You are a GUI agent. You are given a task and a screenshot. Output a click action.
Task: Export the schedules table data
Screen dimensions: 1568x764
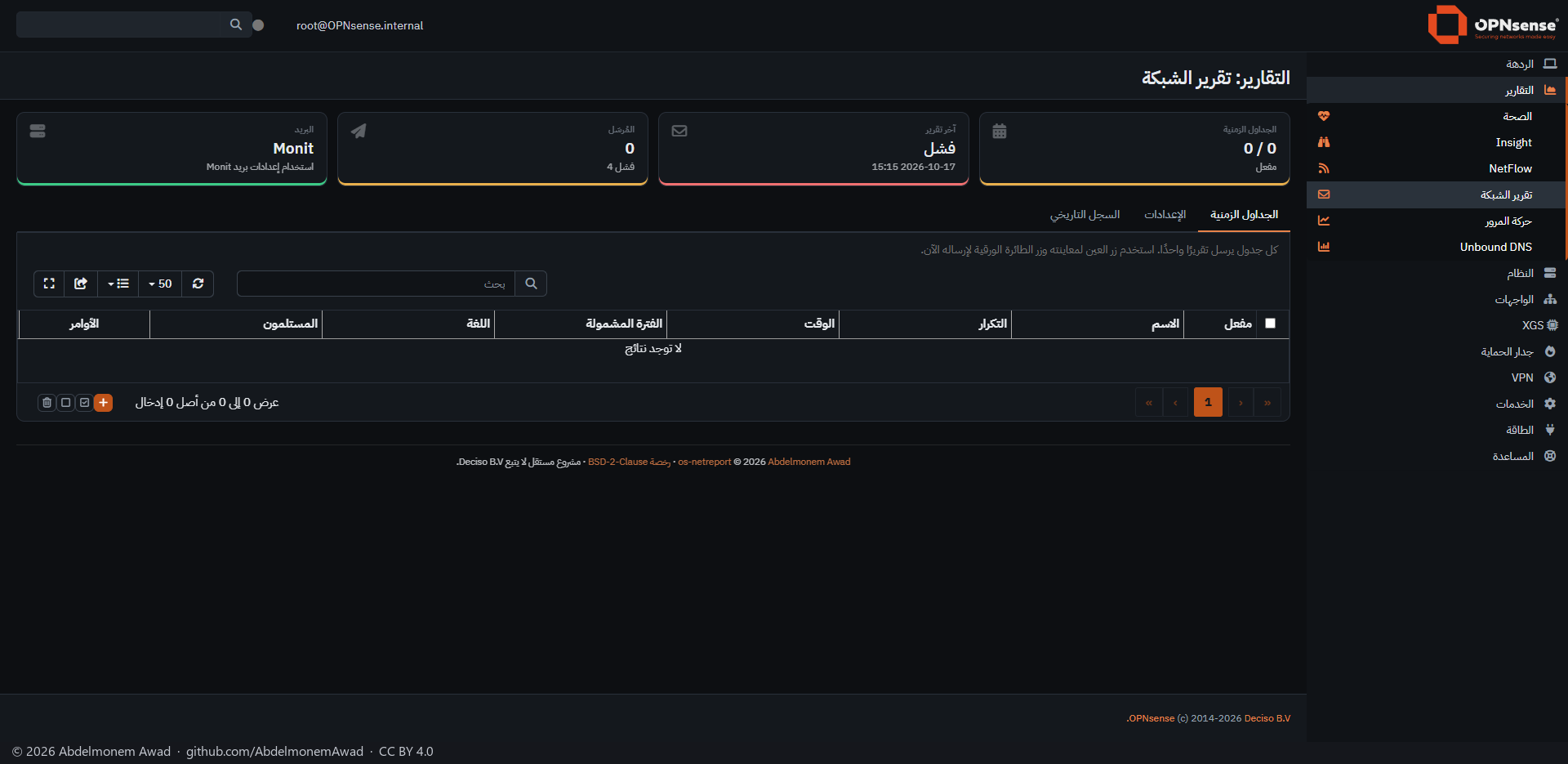click(x=81, y=284)
